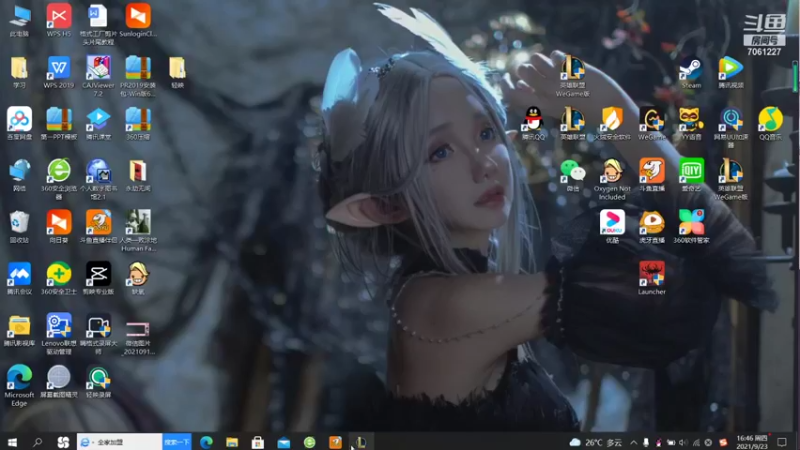Click the taskbar magnifier search icon
This screenshot has width=800, height=450.
(37, 442)
